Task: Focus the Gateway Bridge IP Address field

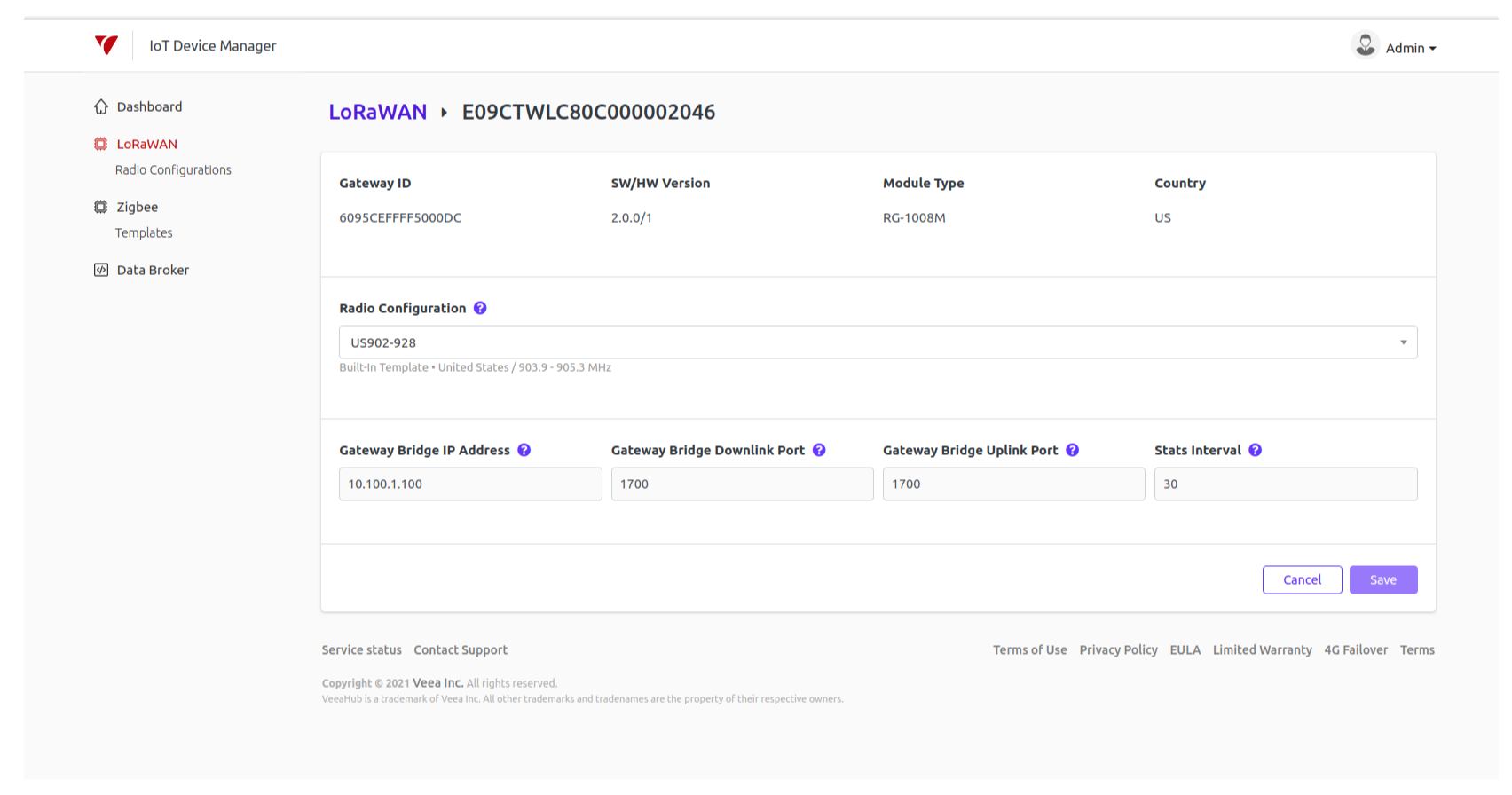Action: coord(470,484)
